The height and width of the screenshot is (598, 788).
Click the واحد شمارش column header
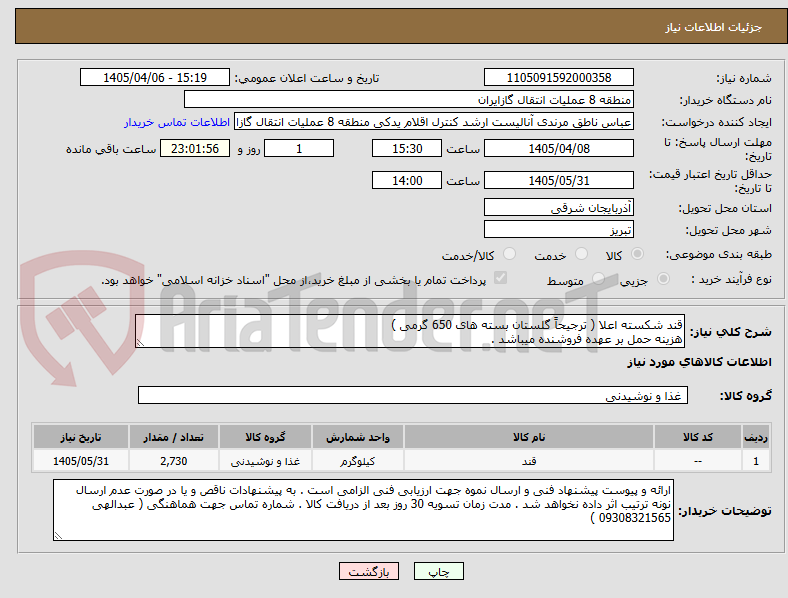pyautogui.click(x=357, y=437)
